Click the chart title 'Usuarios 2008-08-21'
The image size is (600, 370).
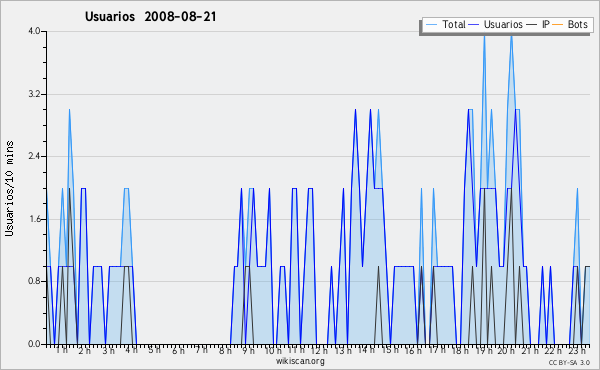pos(150,17)
